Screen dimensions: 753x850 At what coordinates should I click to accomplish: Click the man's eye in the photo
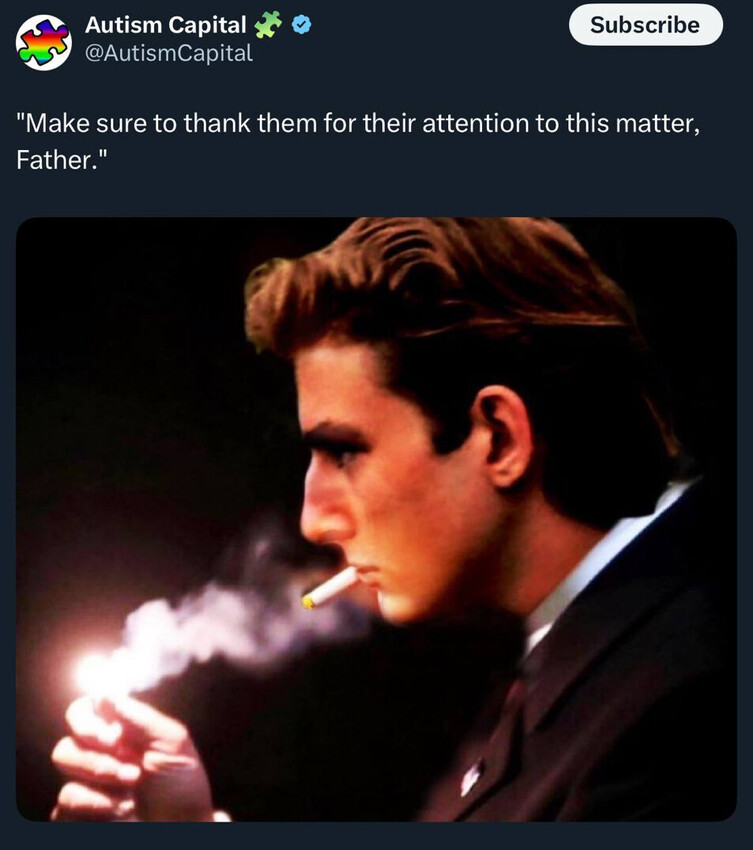tap(343, 453)
